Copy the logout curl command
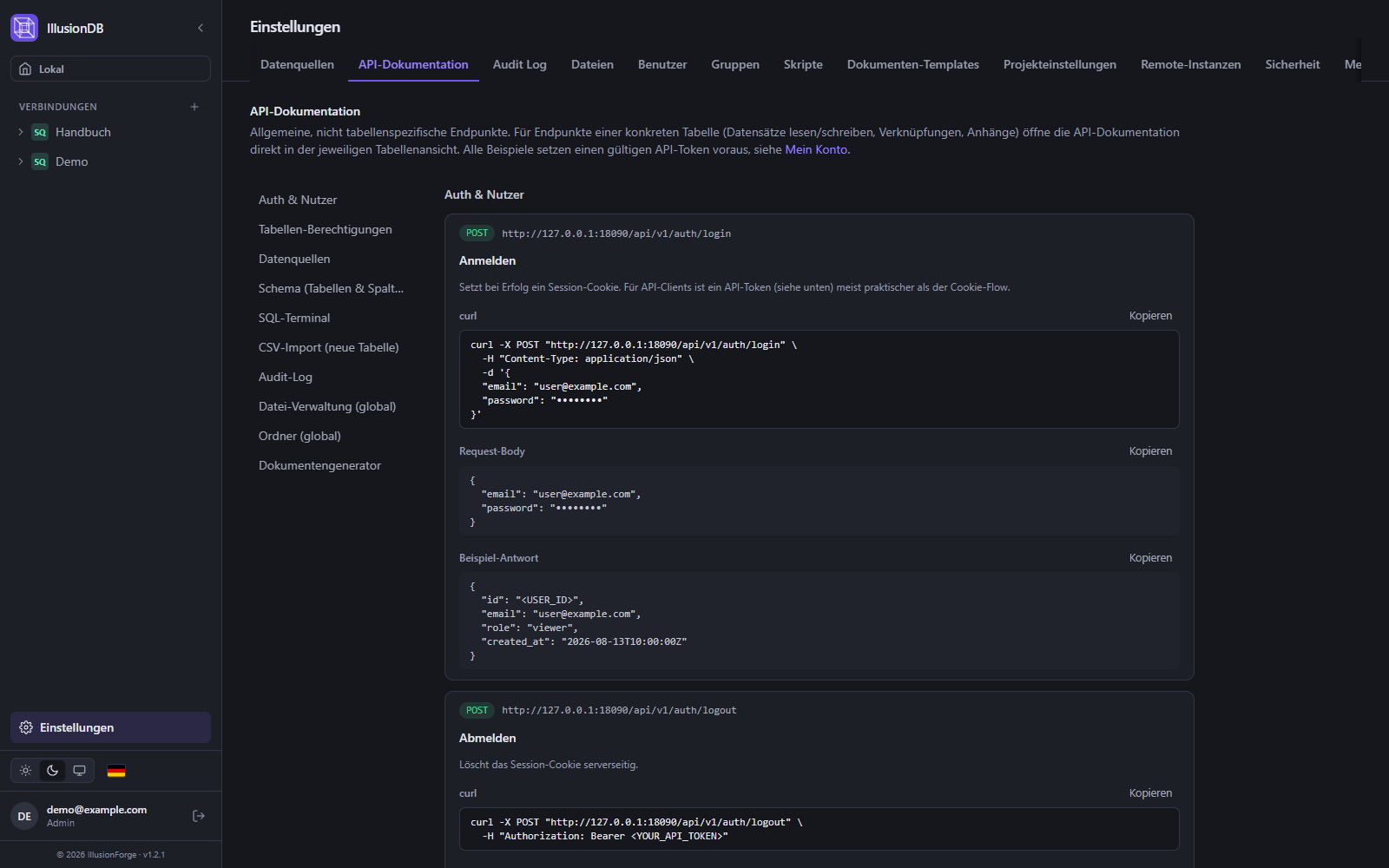This screenshot has width=1389, height=868. pos(1150,793)
